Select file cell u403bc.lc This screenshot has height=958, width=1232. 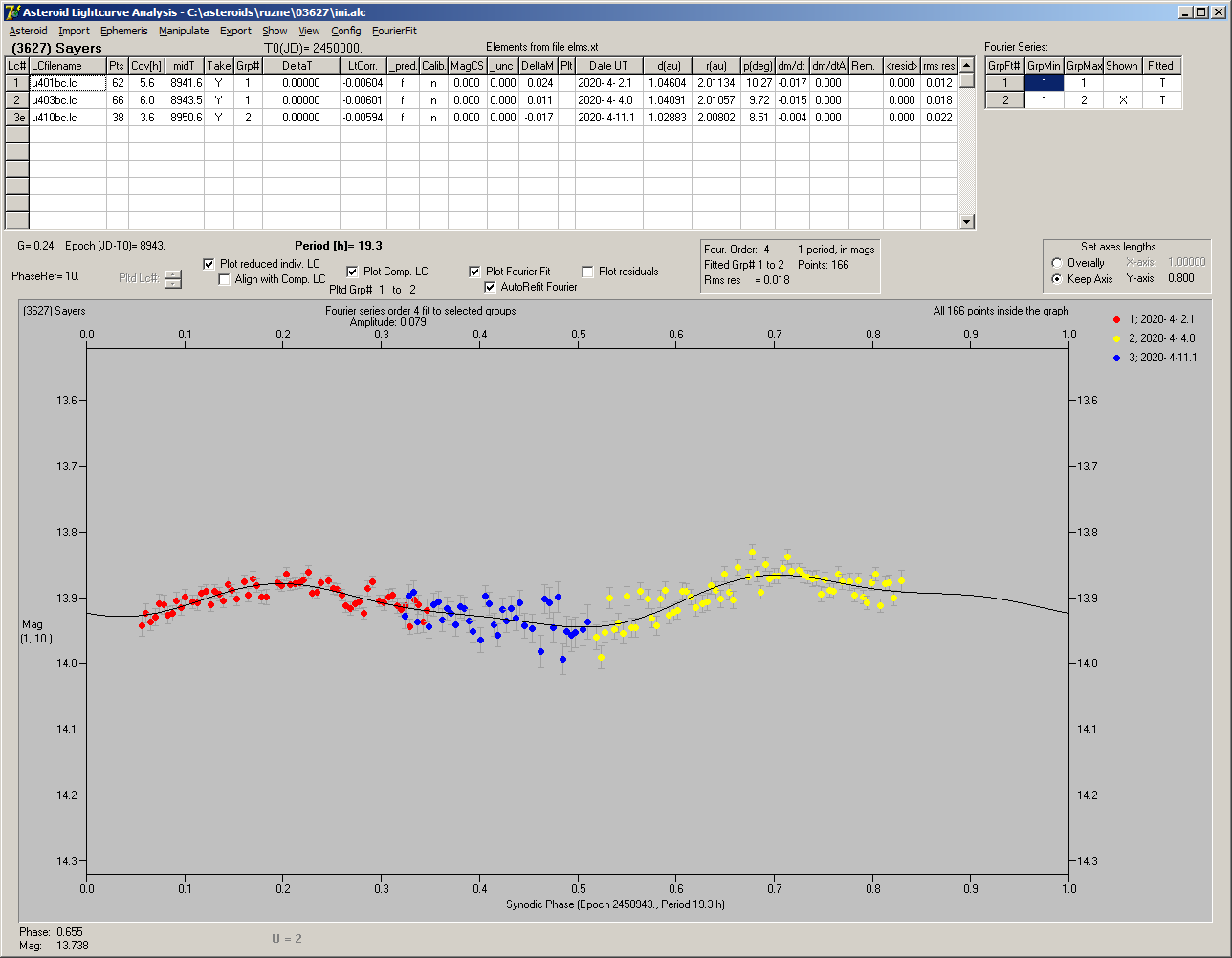(x=67, y=99)
